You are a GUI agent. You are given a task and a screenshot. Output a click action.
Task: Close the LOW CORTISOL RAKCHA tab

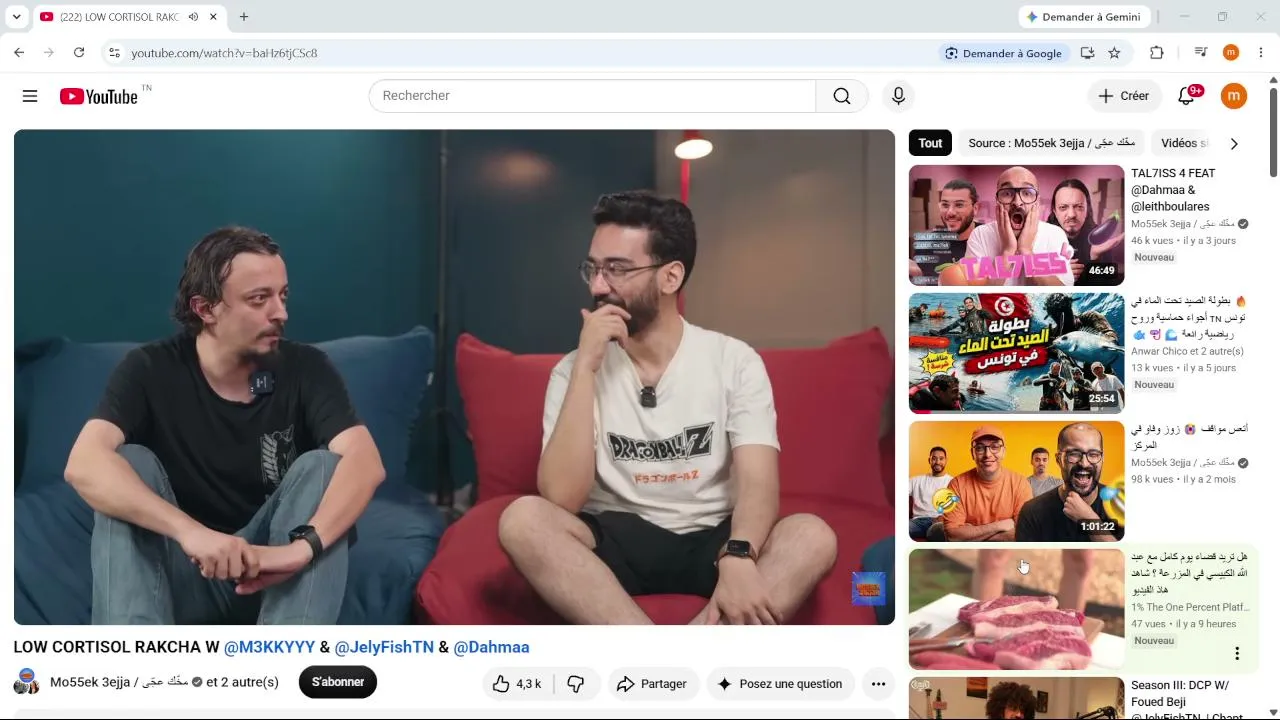[x=213, y=17]
